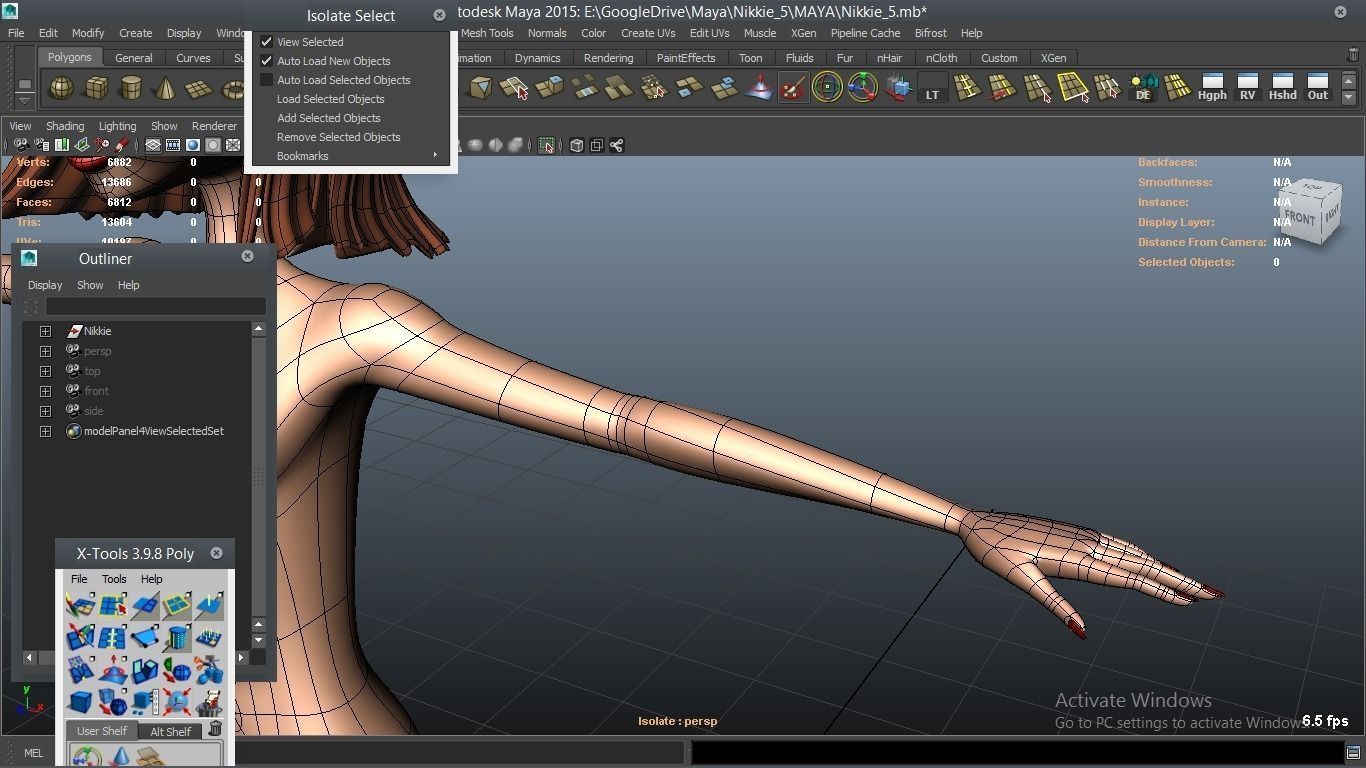Click the X-Tools blue cube icon
This screenshot has width=1366, height=768.
click(80, 701)
